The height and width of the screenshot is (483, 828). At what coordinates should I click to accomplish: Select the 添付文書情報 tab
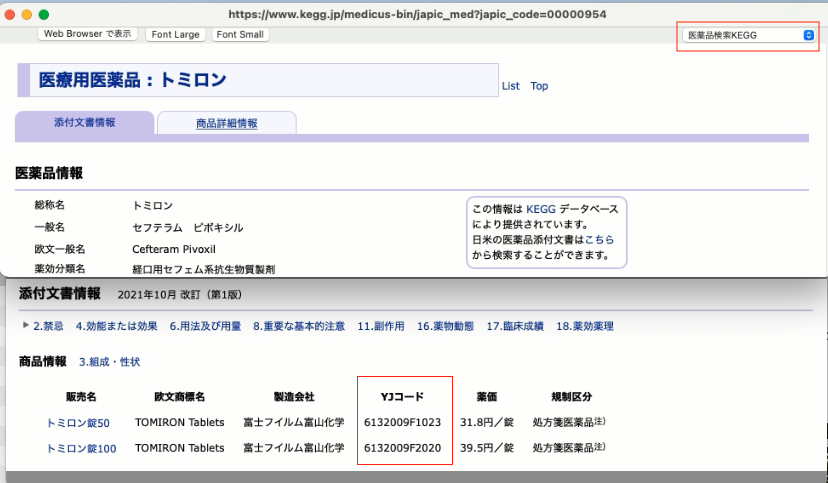click(x=84, y=122)
